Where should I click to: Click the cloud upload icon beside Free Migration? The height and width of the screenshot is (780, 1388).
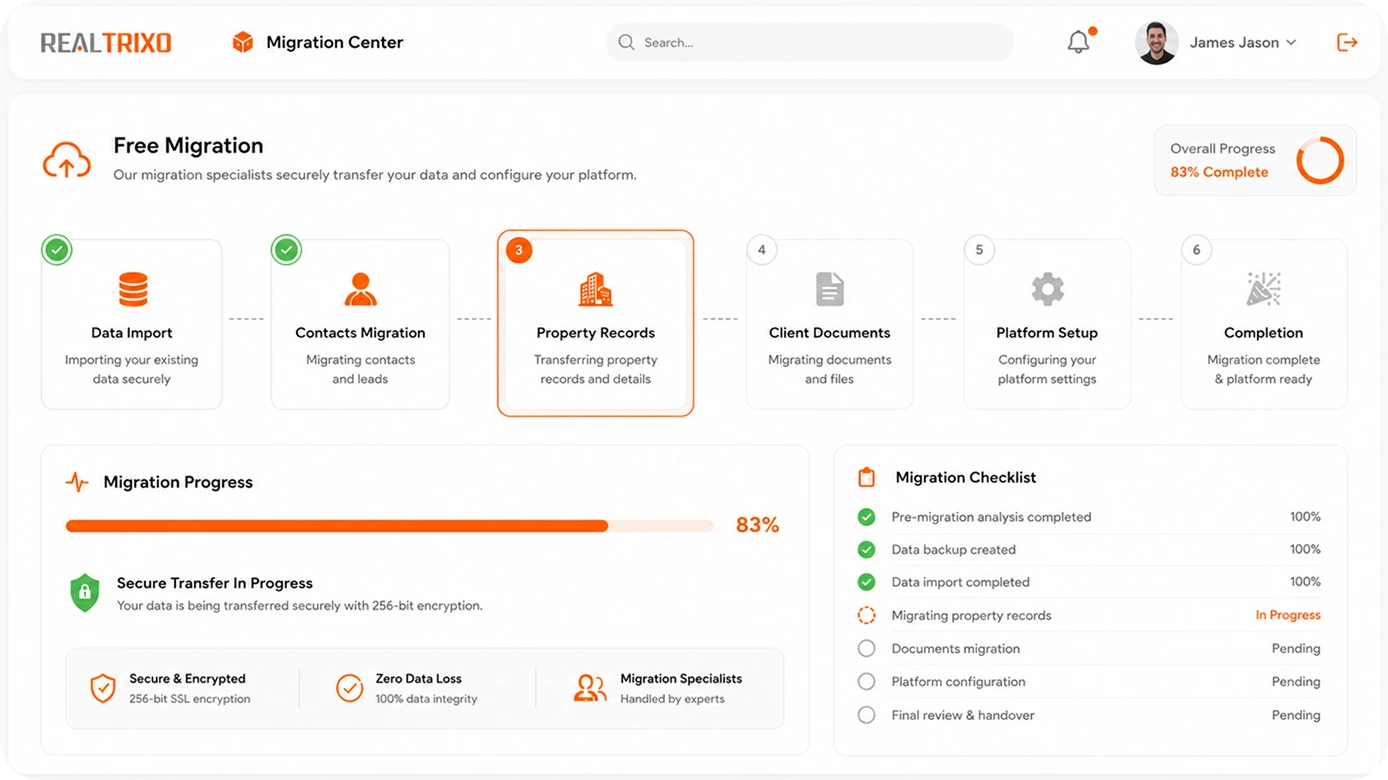(x=66, y=160)
